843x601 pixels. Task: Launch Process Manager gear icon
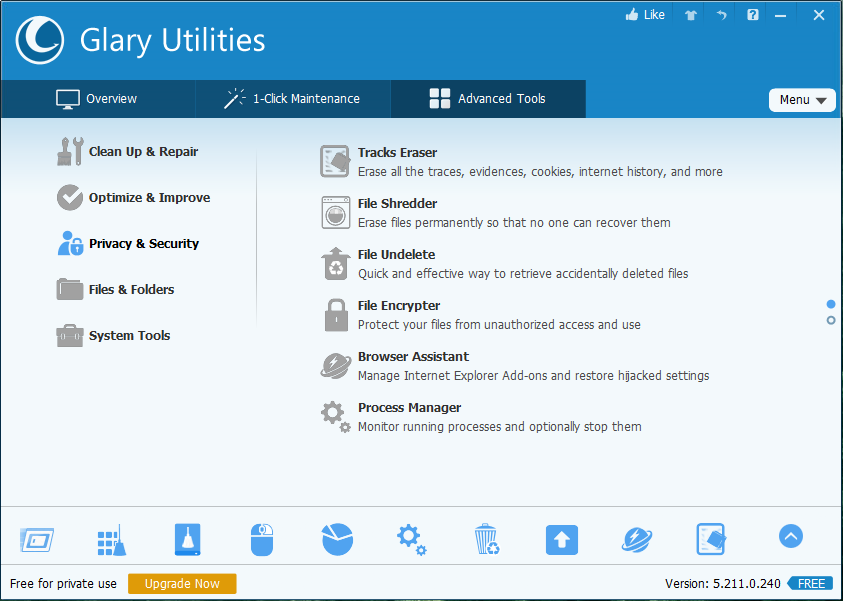click(x=334, y=416)
